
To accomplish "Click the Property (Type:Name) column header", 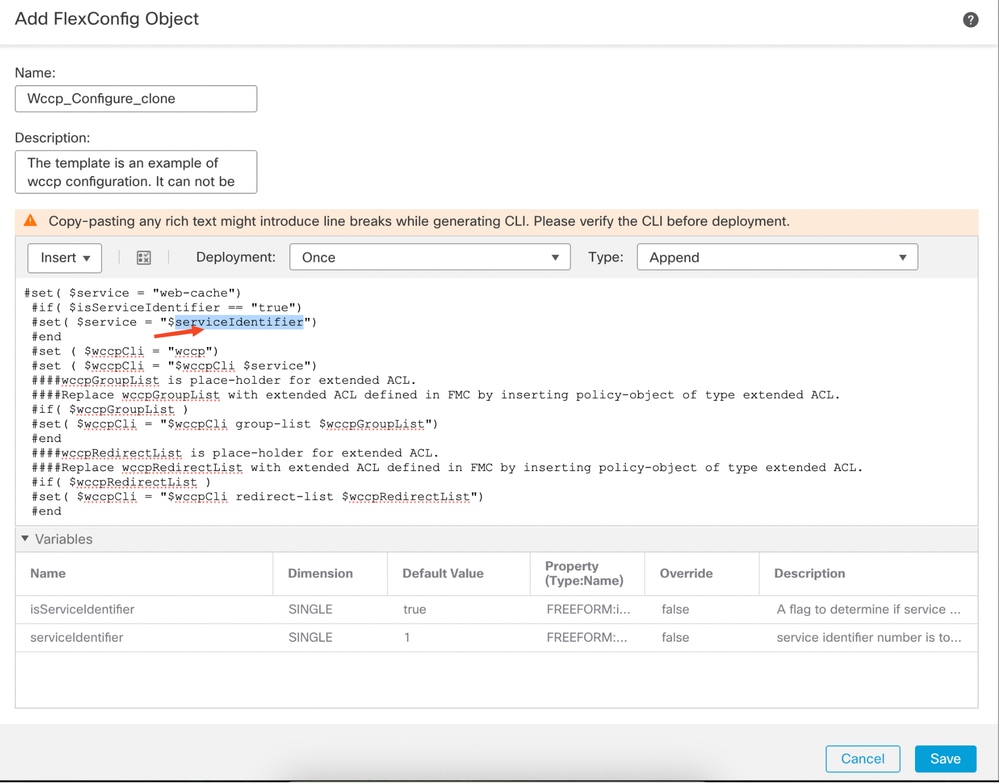I will point(584,573).
